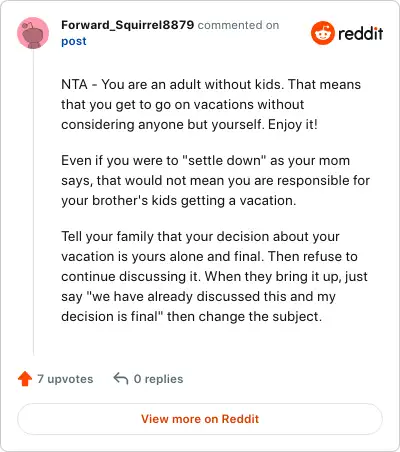Viewport: 400px width, 452px height.
Task: Click the "reddit" wordmark text
Action: pos(360,33)
